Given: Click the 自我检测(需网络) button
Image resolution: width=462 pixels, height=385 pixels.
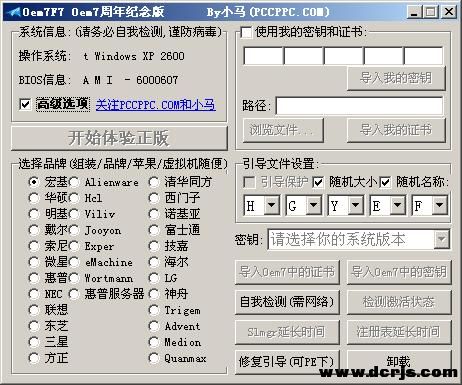Looking at the screenshot, I should pos(287,302).
